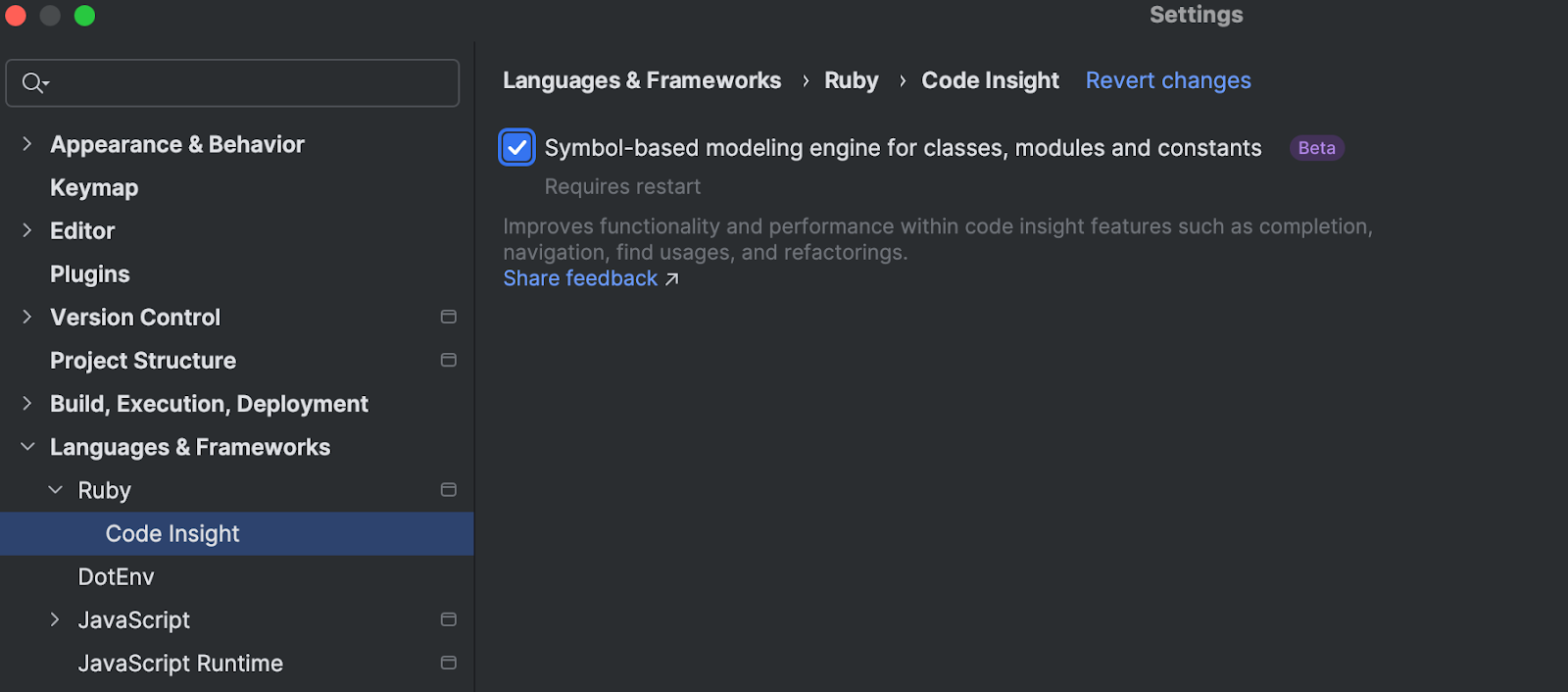Viewport: 1568px width, 692px height.
Task: Click Ruby in the breadcrumb path
Action: coord(851,80)
